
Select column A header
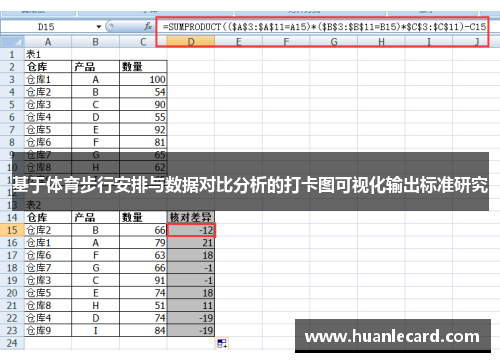coord(48,42)
